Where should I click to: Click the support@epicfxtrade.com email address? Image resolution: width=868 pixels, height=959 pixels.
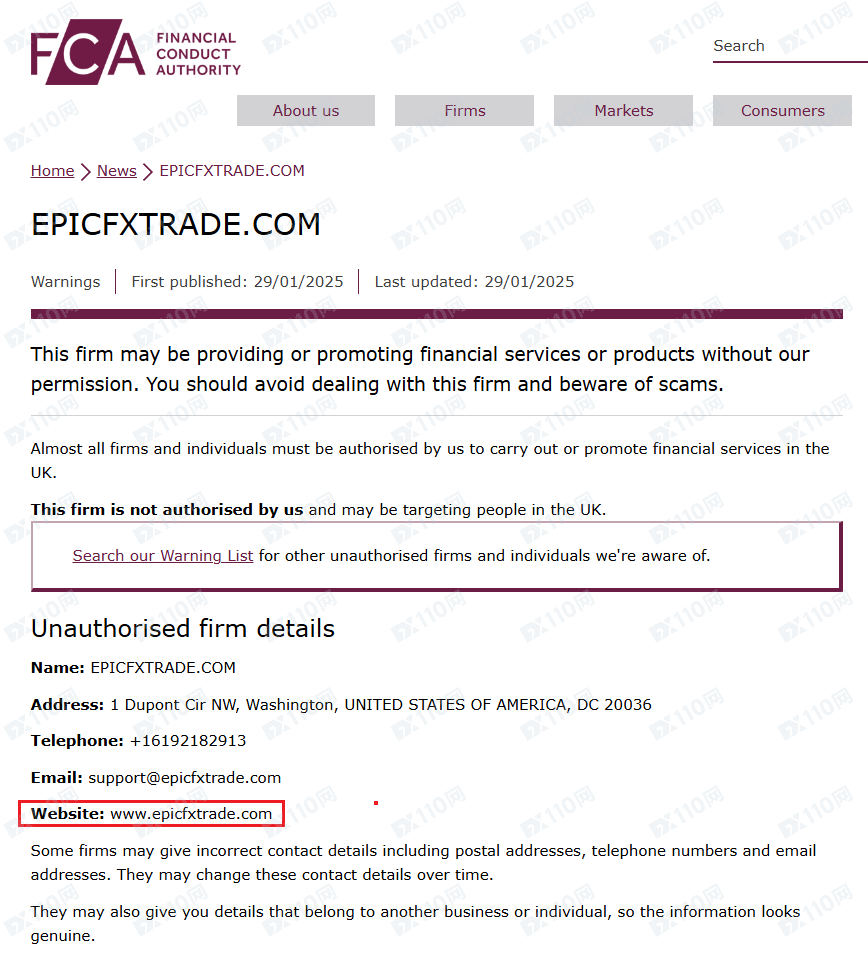pos(185,778)
